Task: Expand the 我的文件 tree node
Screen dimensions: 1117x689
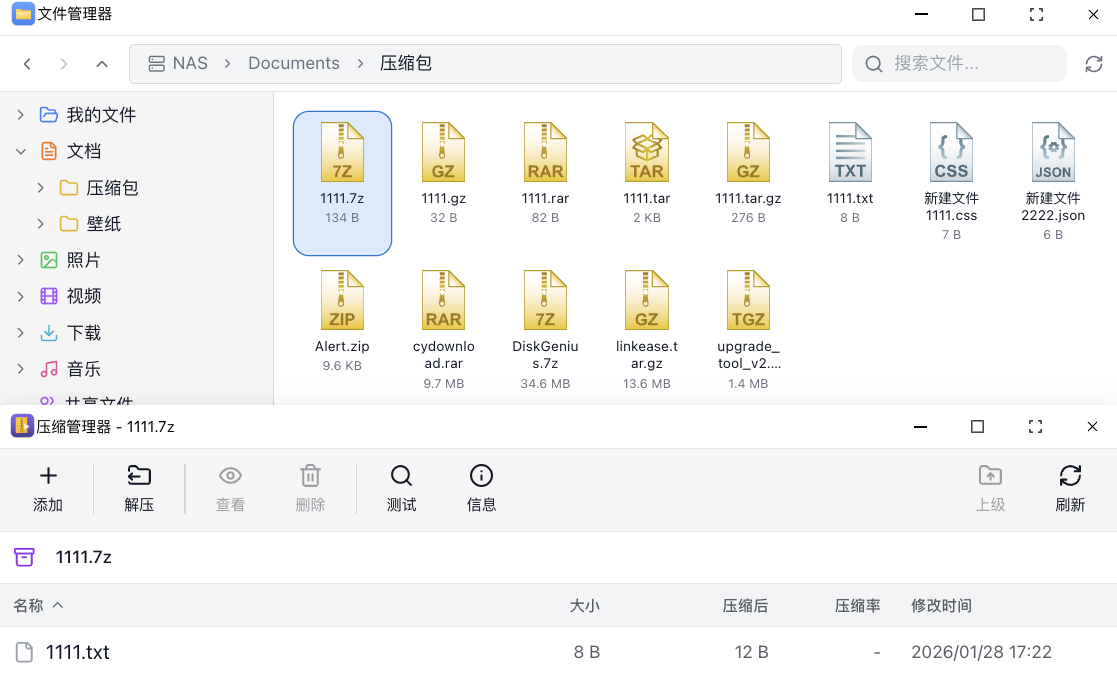Action: coord(21,115)
